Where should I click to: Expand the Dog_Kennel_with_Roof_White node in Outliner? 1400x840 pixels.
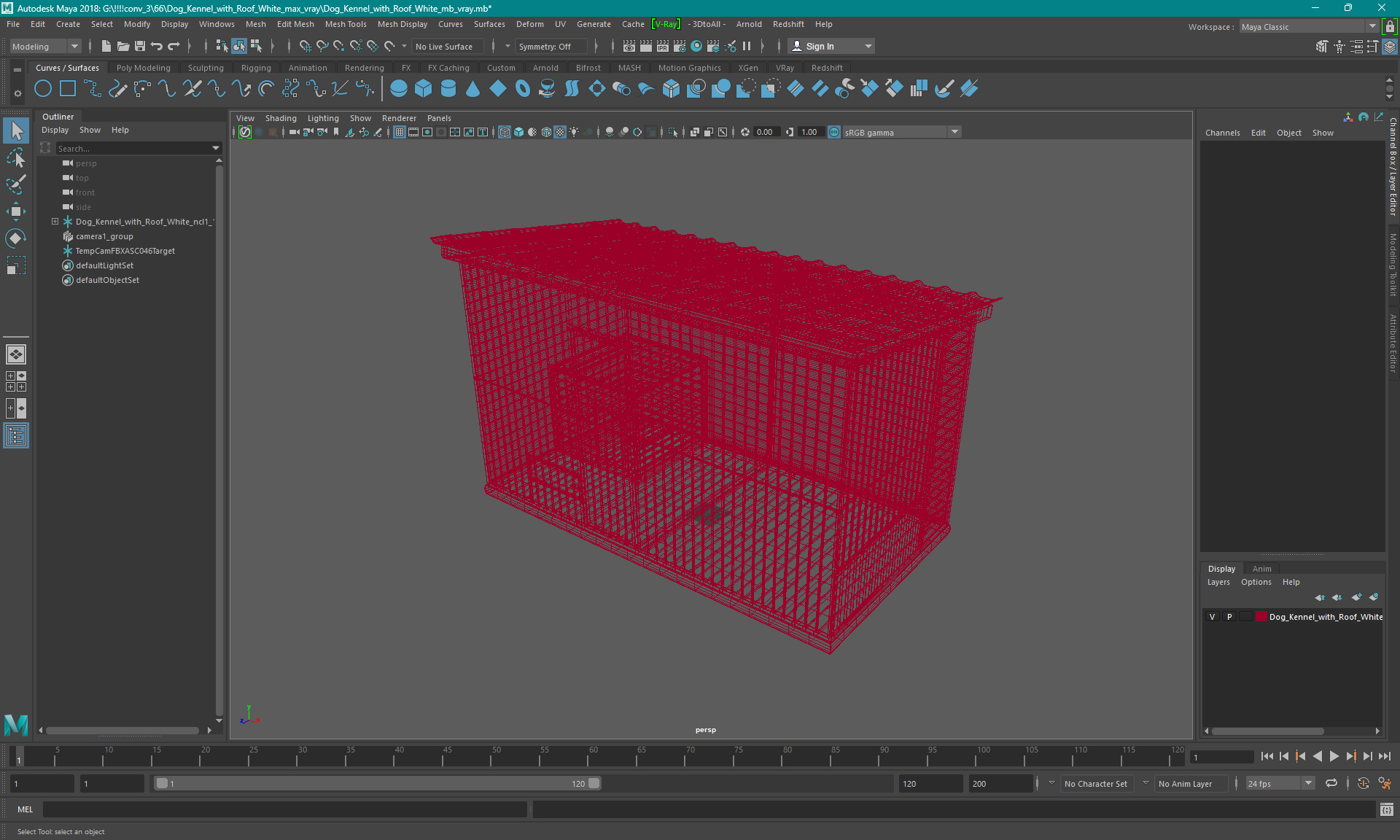55,222
